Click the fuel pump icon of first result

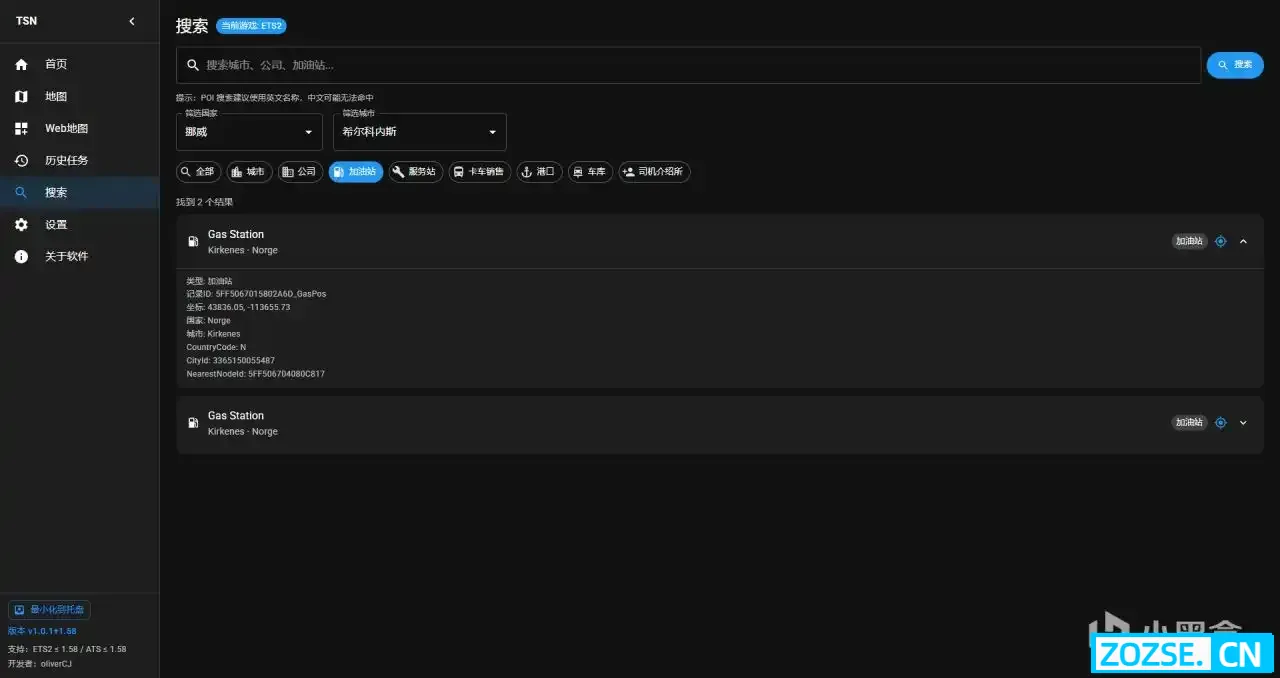pos(193,242)
